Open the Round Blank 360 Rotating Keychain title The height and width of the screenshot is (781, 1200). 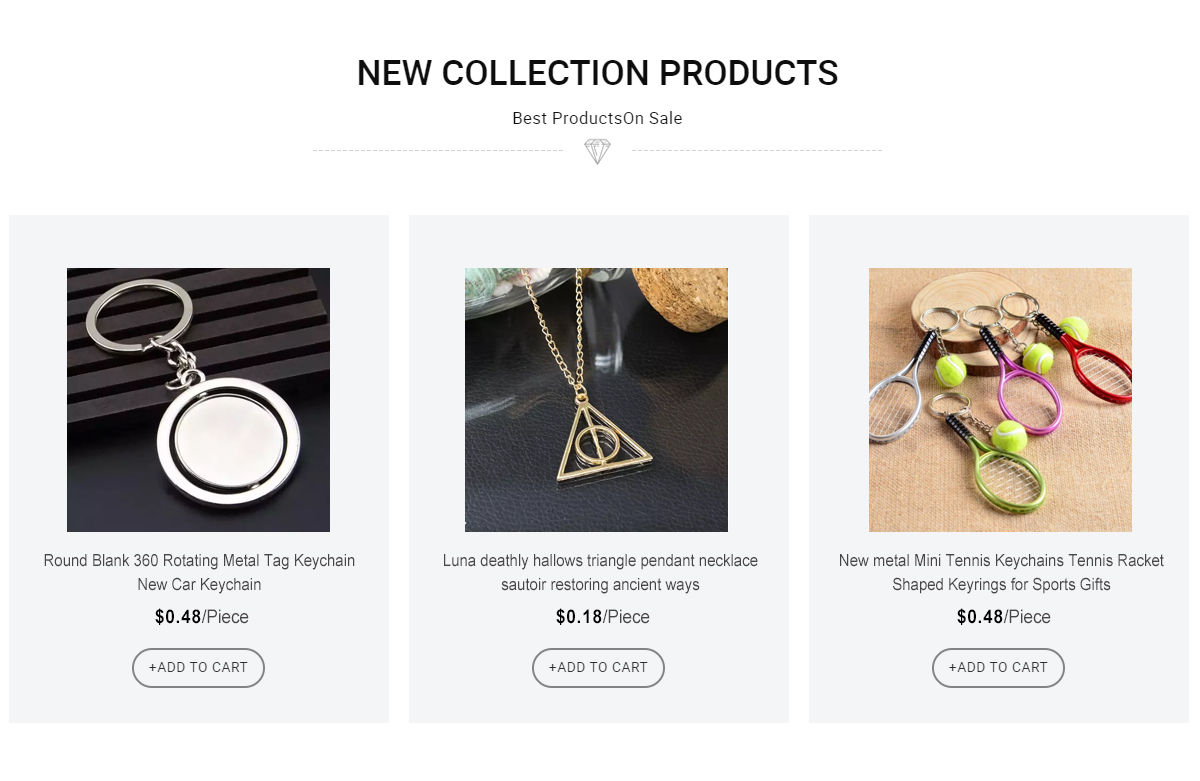[x=199, y=572]
